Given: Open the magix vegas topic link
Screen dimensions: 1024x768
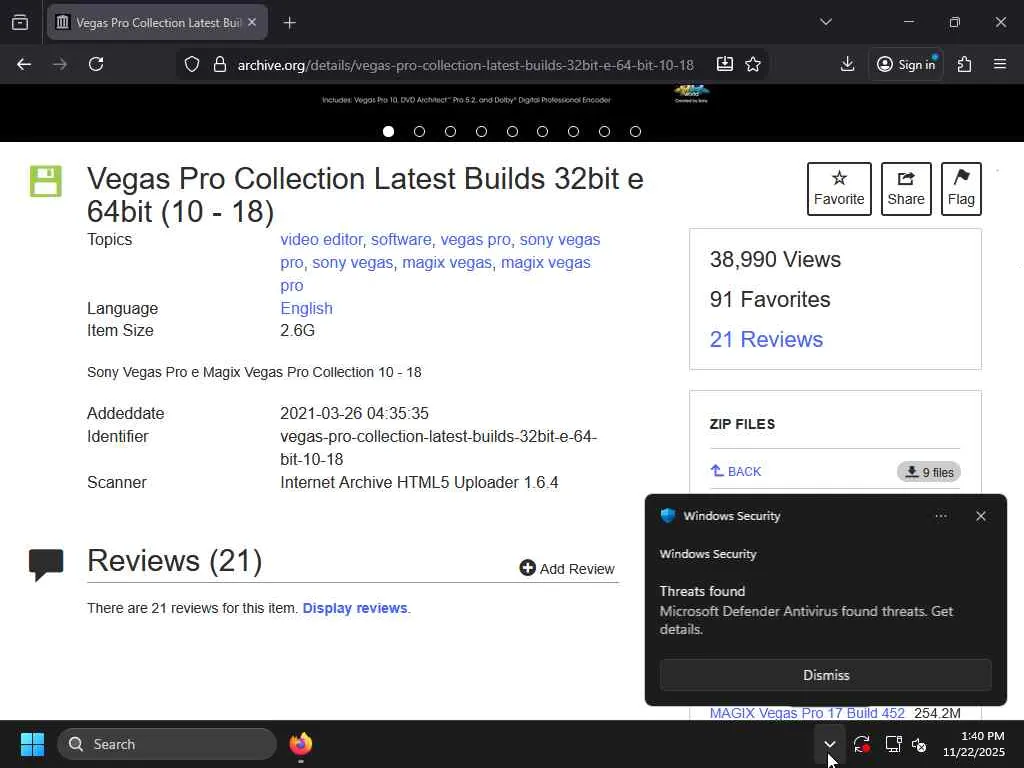Looking at the screenshot, I should click(x=447, y=263).
